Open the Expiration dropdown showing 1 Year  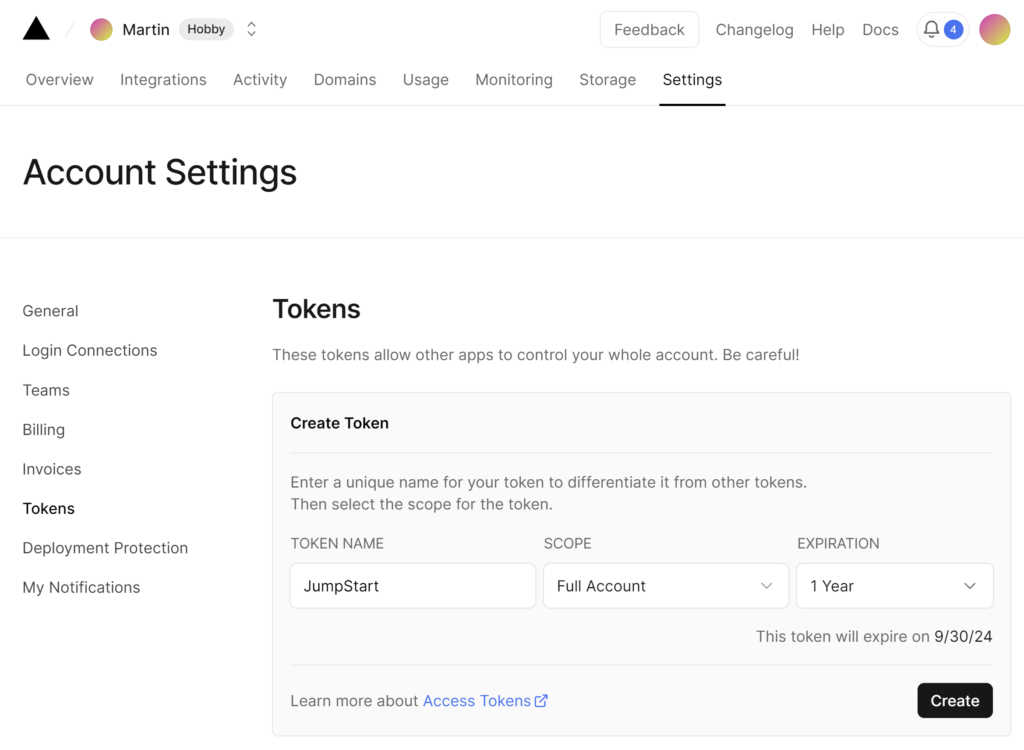pyautogui.click(x=894, y=585)
